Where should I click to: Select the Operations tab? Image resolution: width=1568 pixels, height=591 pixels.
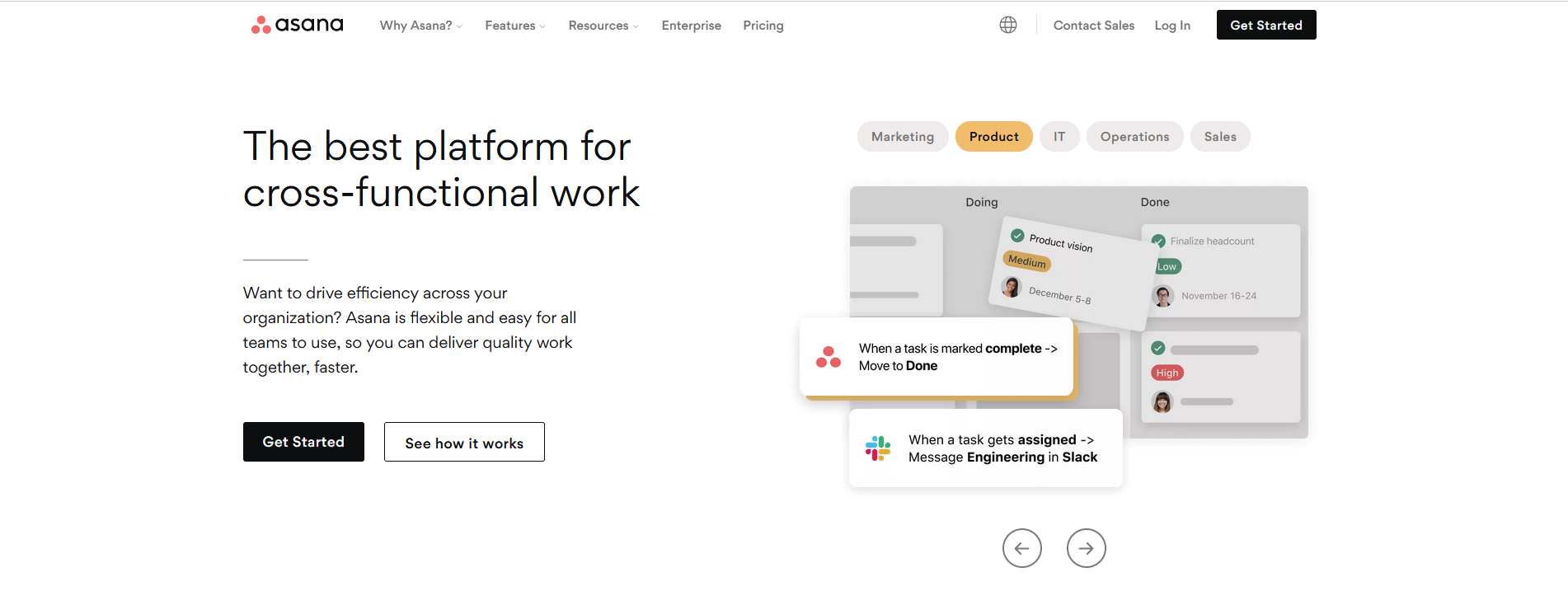tap(1134, 137)
